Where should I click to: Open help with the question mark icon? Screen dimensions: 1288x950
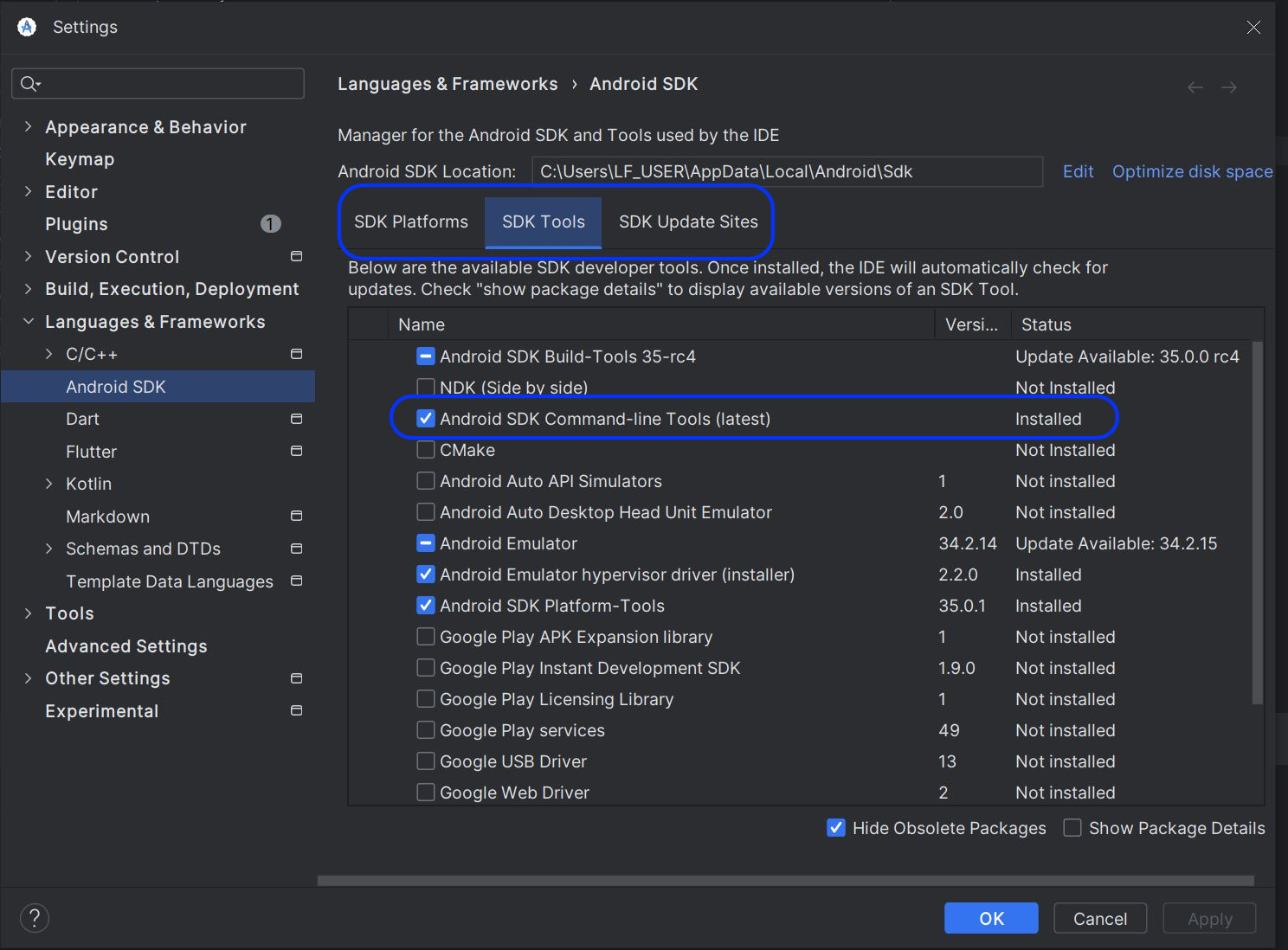pos(35,918)
